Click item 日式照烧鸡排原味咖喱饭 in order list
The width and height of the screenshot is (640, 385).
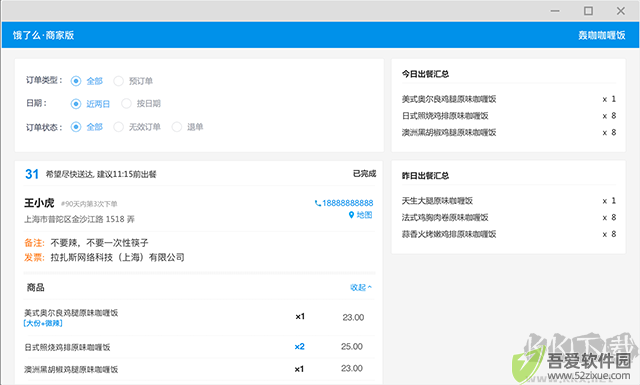coord(67,347)
